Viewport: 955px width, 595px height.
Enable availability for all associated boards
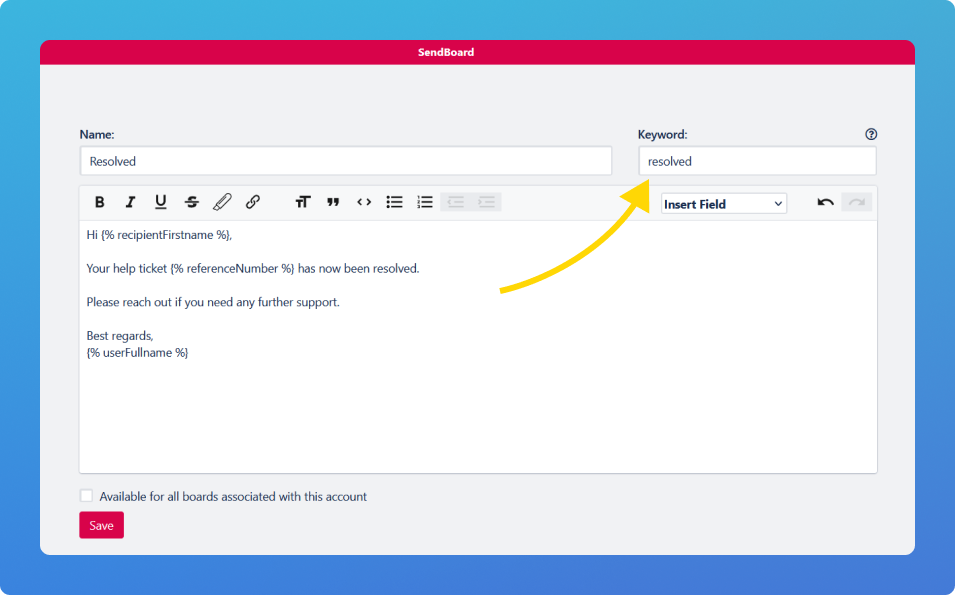86,495
